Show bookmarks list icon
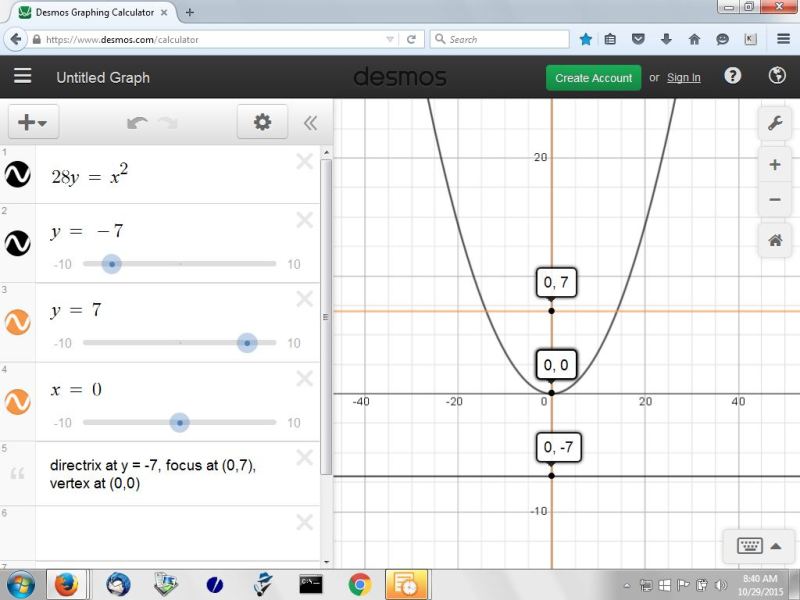The image size is (800, 600). point(610,39)
